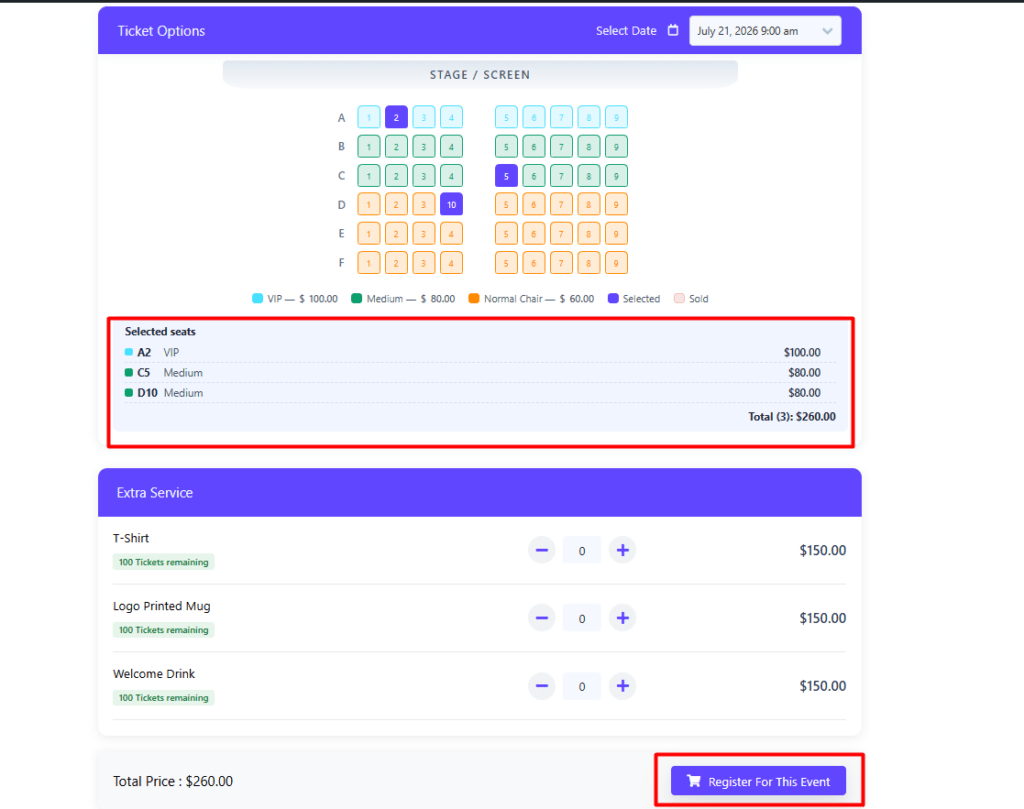This screenshot has width=1024, height=809.
Task: Decrease Welcome Drink quantity
Action: coord(541,686)
